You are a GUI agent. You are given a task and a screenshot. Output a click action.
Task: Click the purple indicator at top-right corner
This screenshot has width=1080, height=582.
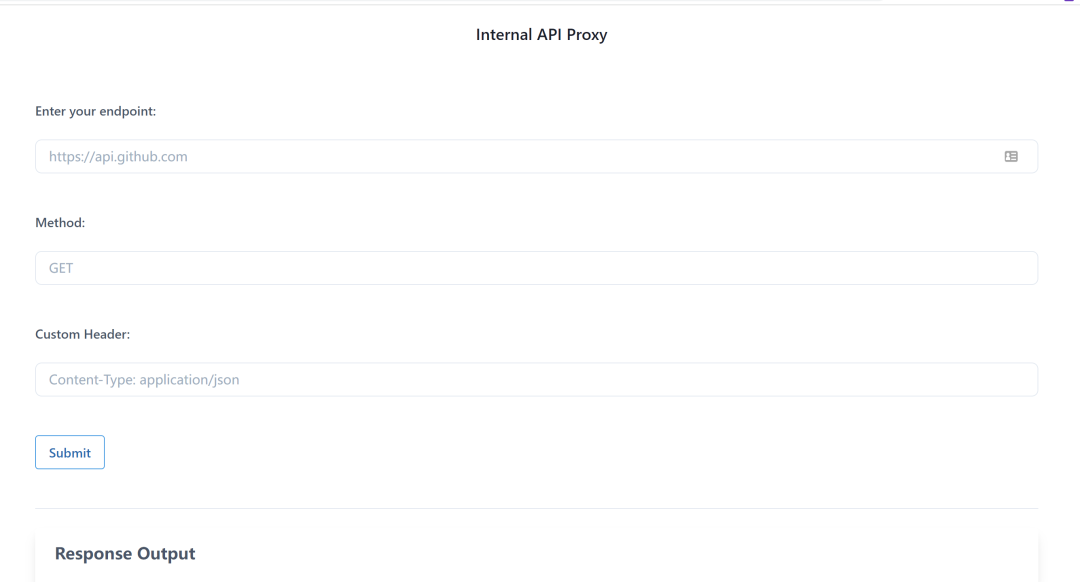(x=1069, y=1)
